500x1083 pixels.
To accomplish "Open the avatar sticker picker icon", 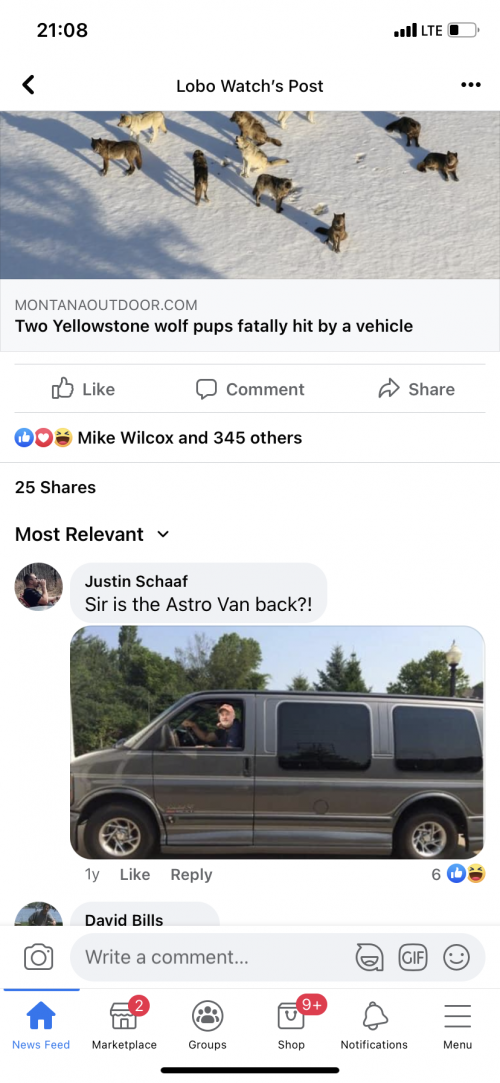I will (369, 957).
